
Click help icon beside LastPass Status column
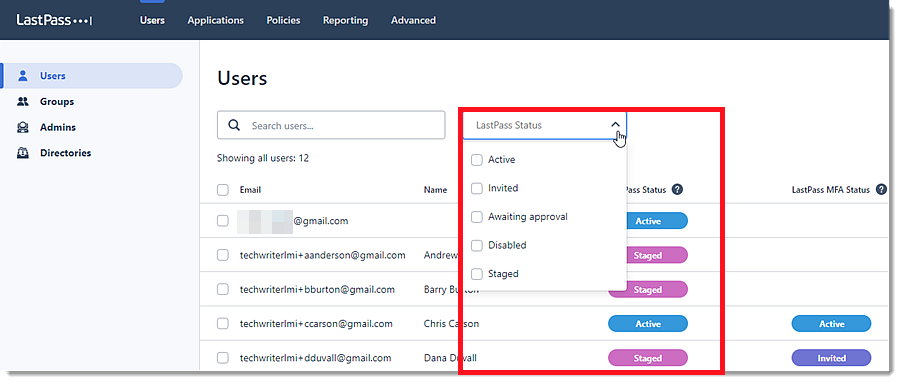(677, 189)
